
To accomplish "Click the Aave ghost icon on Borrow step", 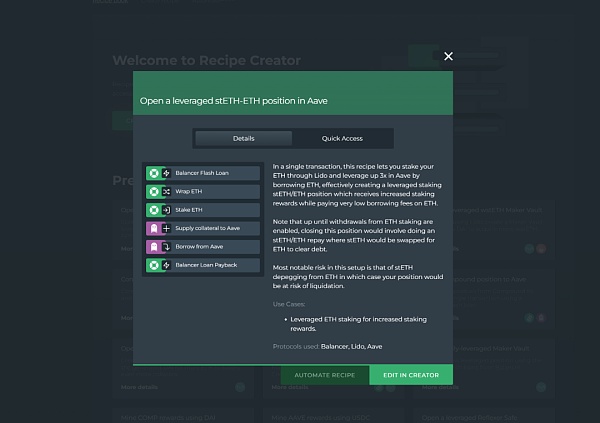I will pos(153,247).
